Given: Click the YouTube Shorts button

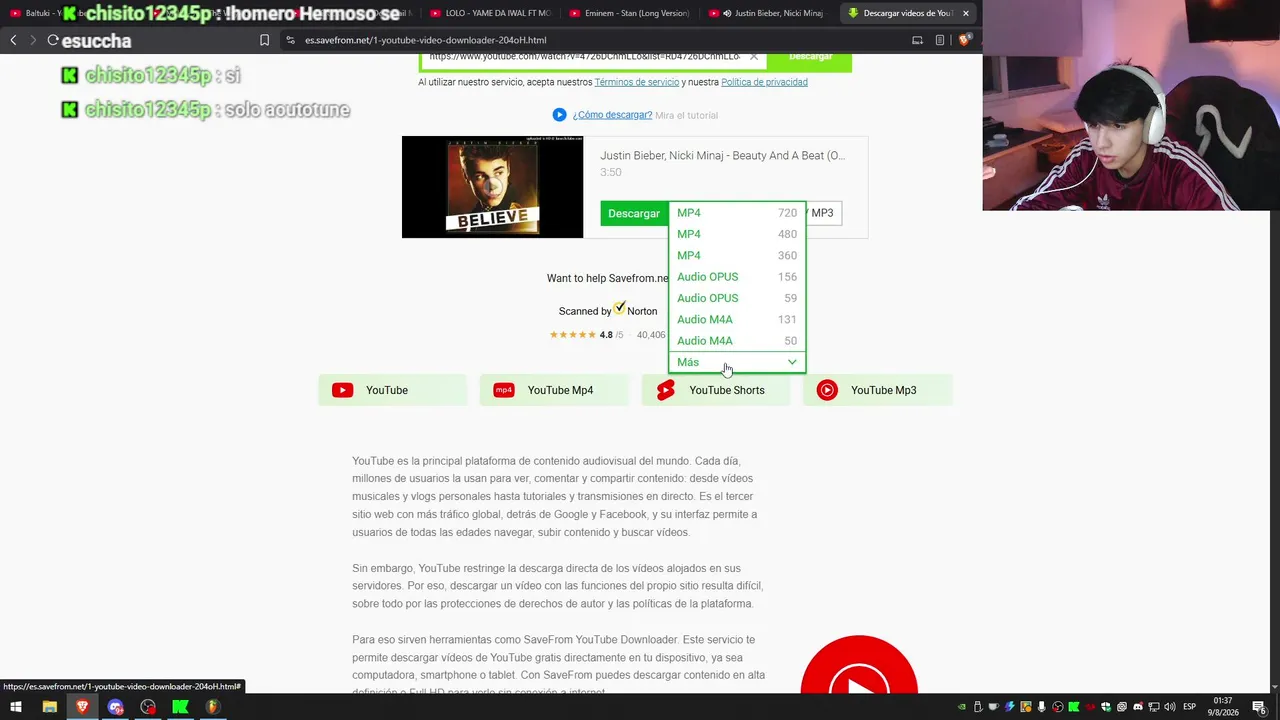Looking at the screenshot, I should pyautogui.click(x=715, y=390).
